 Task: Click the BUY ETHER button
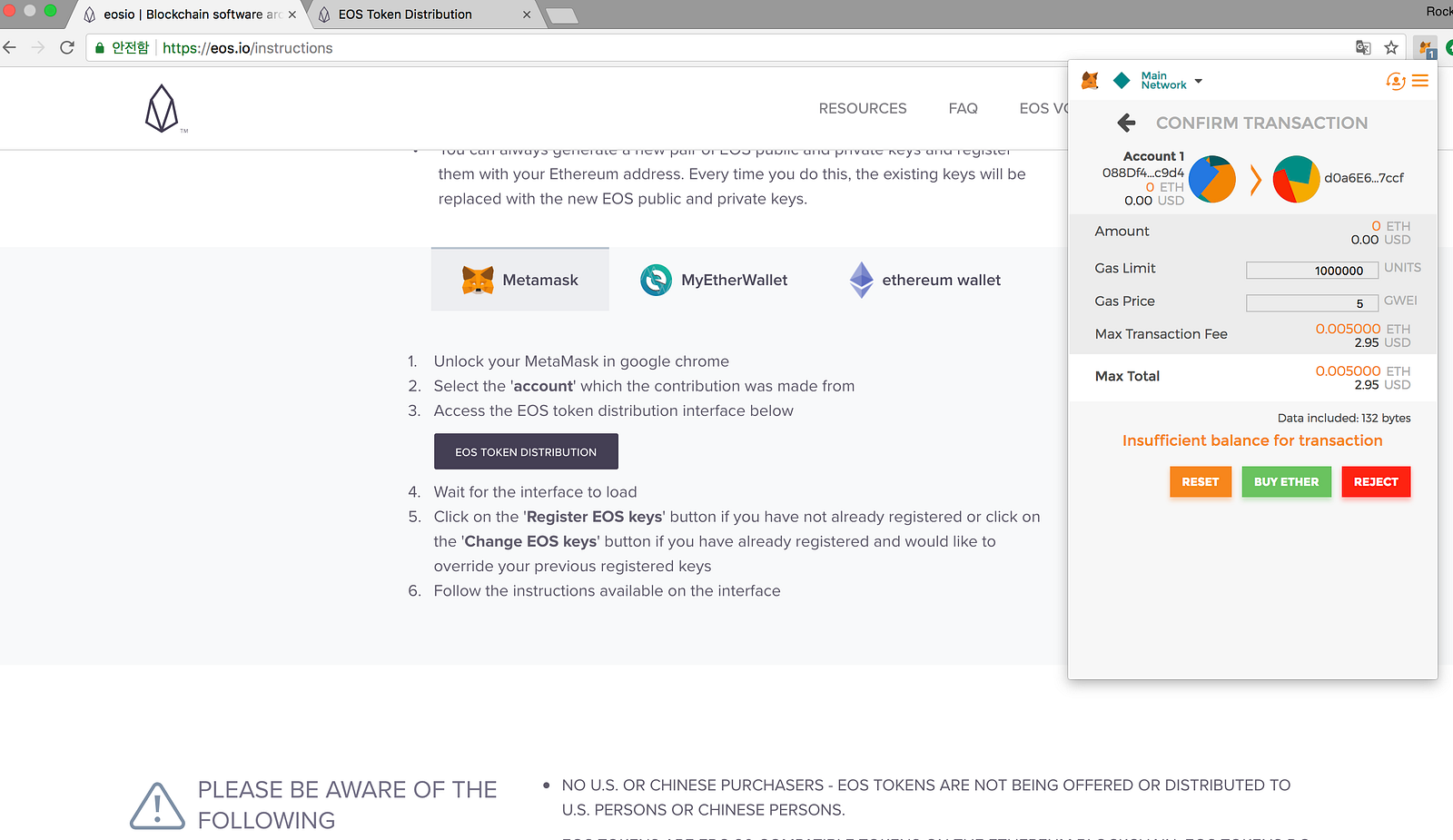1287,482
